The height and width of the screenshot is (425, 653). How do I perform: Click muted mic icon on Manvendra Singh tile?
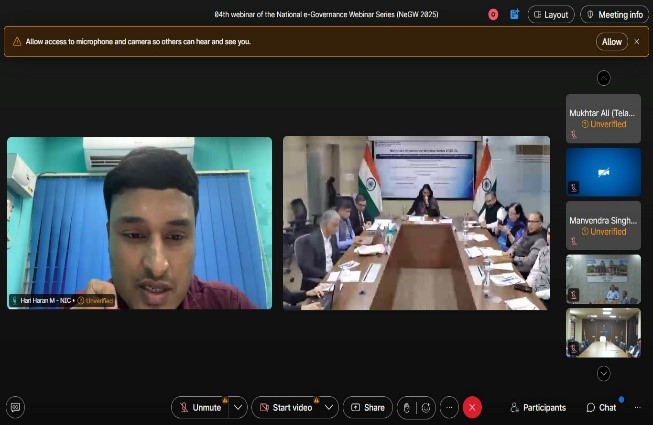[574, 241]
